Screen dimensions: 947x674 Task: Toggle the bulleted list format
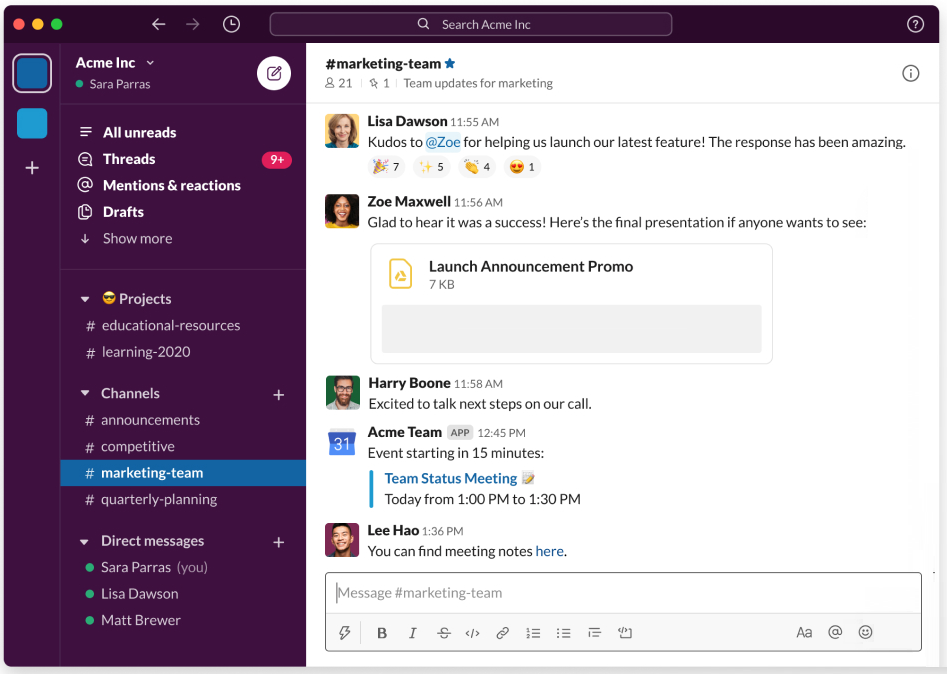tap(563, 633)
